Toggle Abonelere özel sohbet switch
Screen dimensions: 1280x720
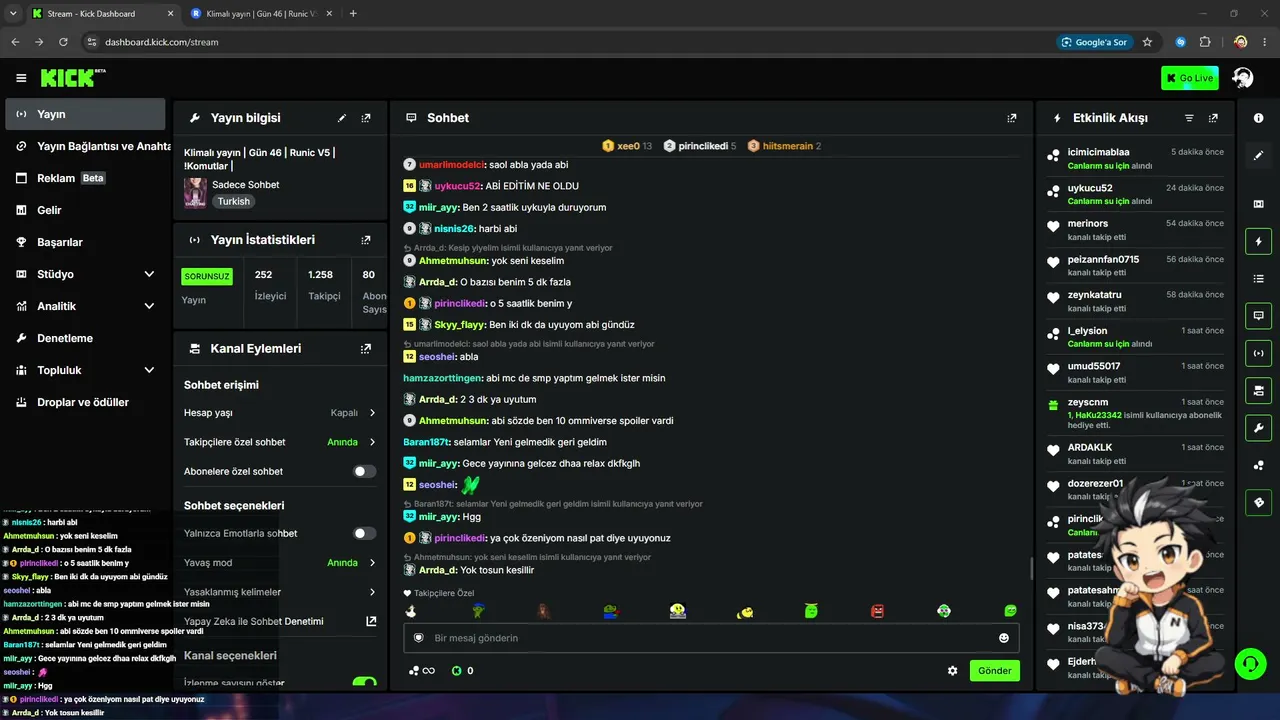coord(365,471)
